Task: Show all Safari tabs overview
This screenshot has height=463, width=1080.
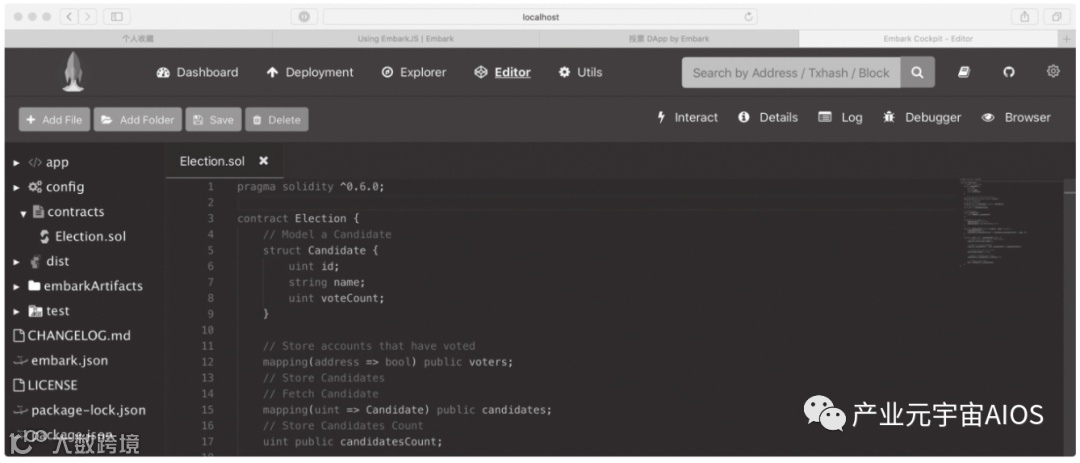Action: tap(1055, 17)
